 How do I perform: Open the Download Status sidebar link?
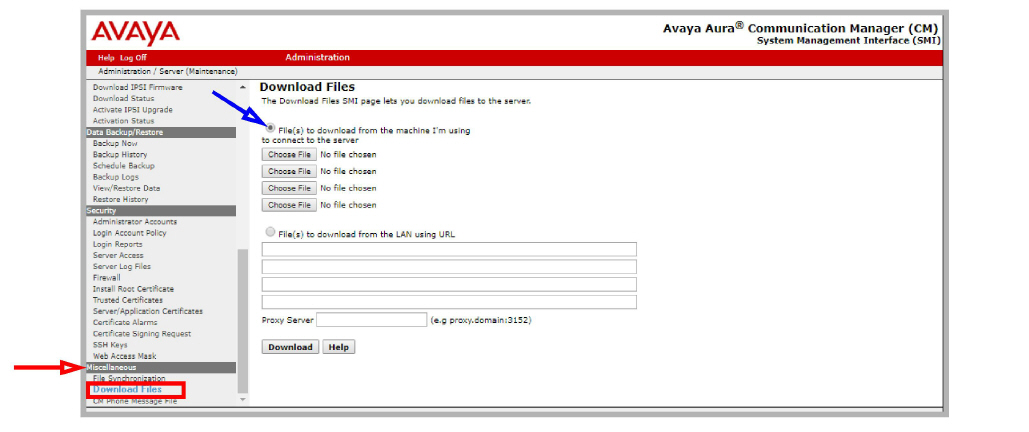(123, 98)
